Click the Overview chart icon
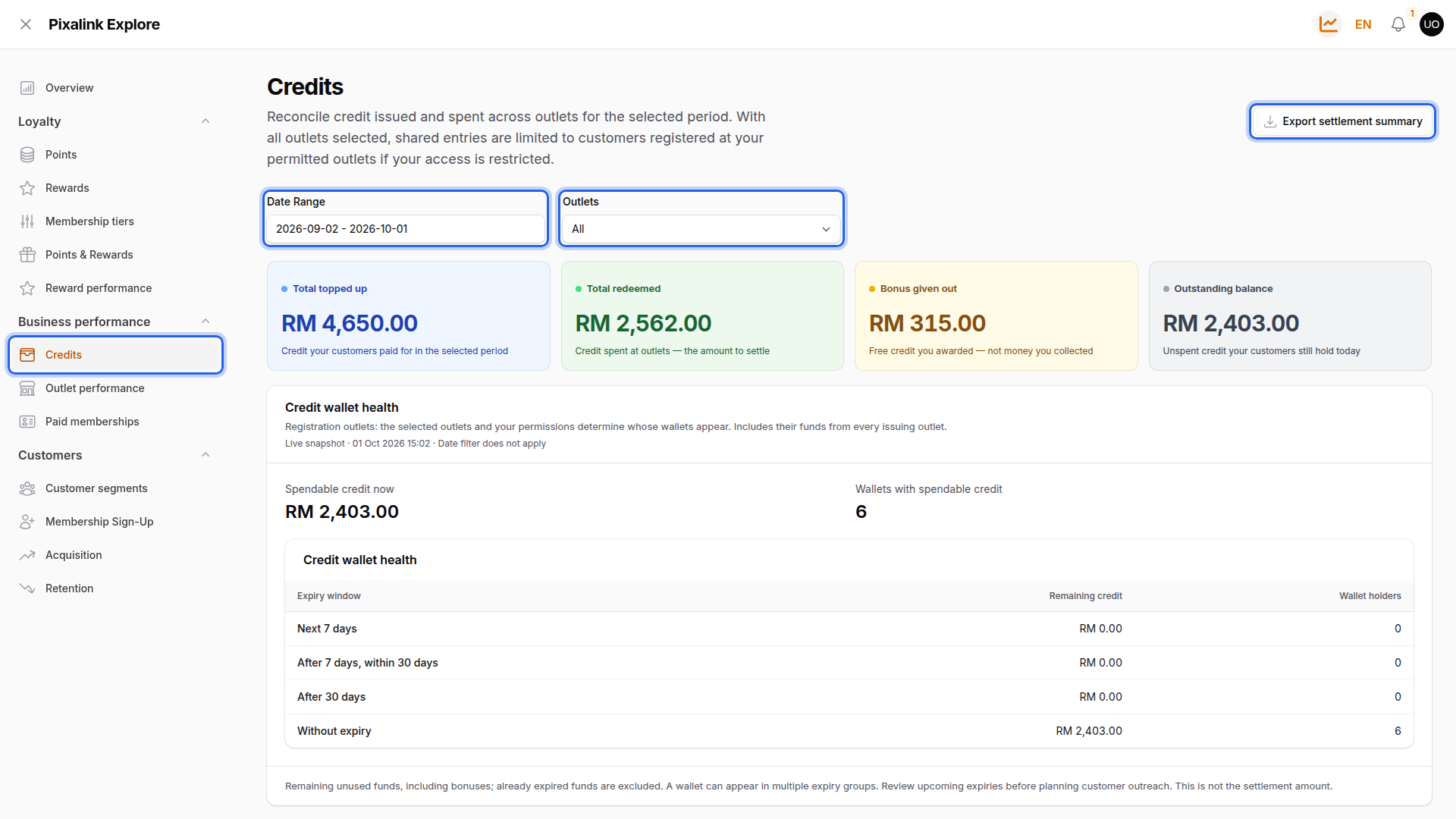The image size is (1456, 819). [27, 88]
